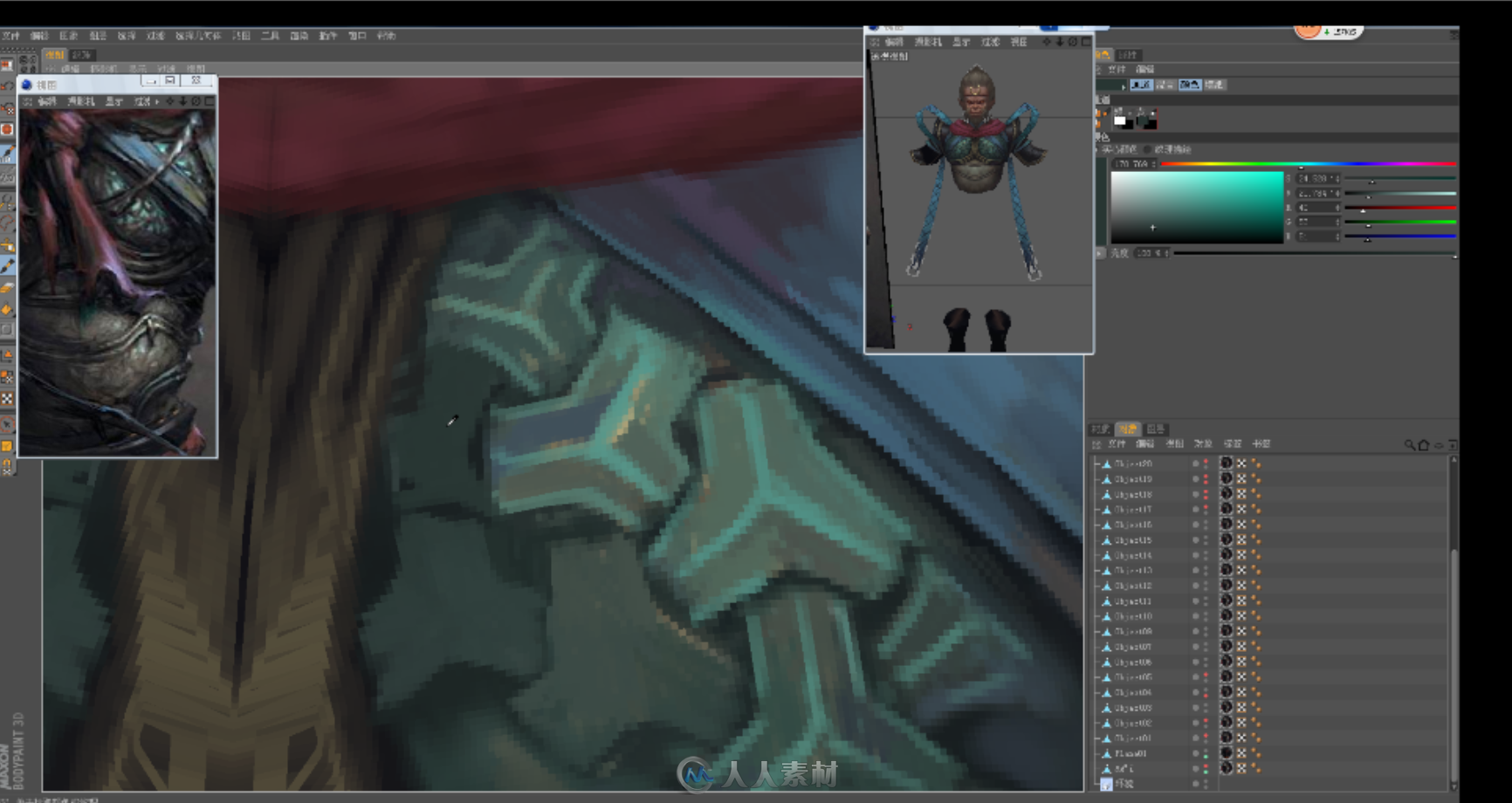Click the texture tag of Plane01
The image size is (1512, 803).
1227,752
